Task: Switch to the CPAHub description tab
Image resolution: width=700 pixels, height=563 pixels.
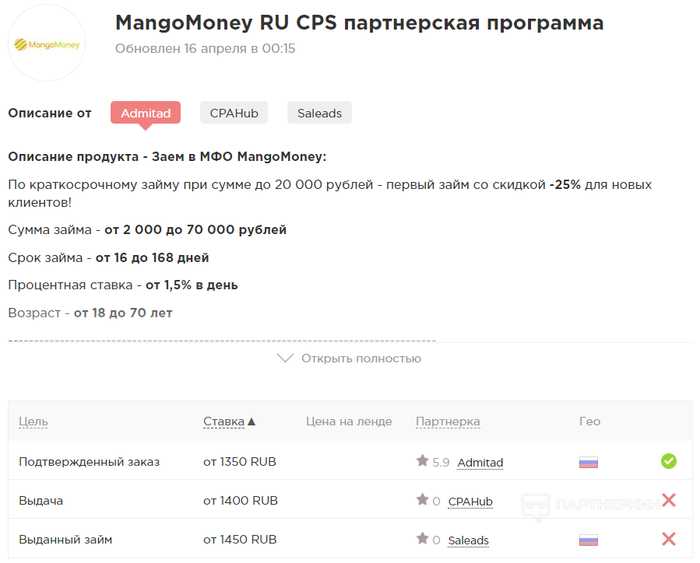Action: coord(234,113)
